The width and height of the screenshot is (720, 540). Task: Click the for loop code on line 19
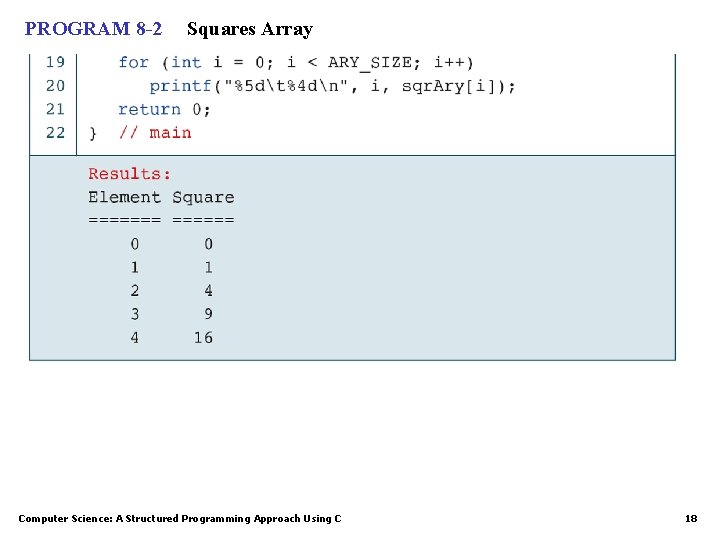click(x=296, y=62)
